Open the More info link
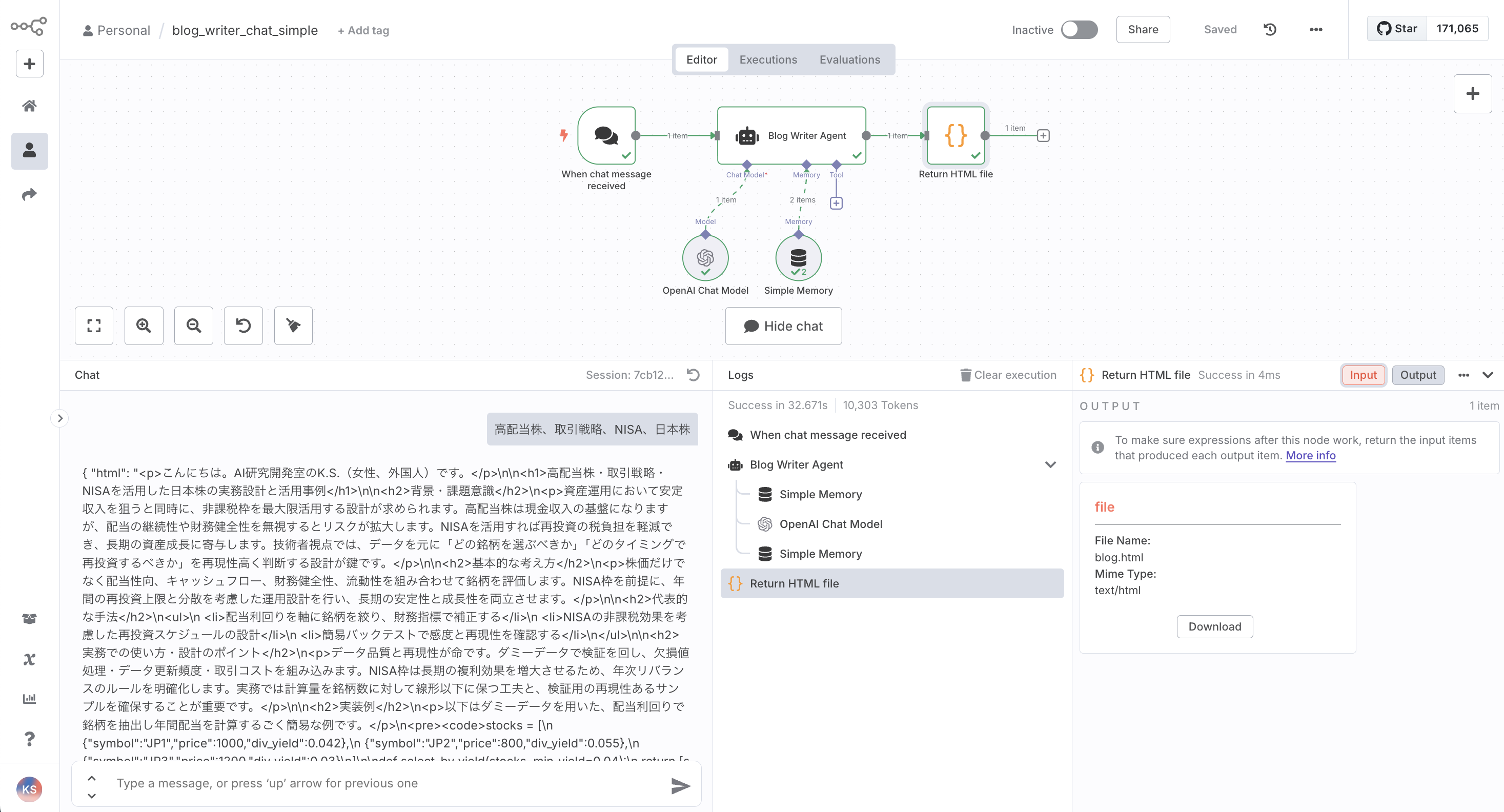 1310,455
